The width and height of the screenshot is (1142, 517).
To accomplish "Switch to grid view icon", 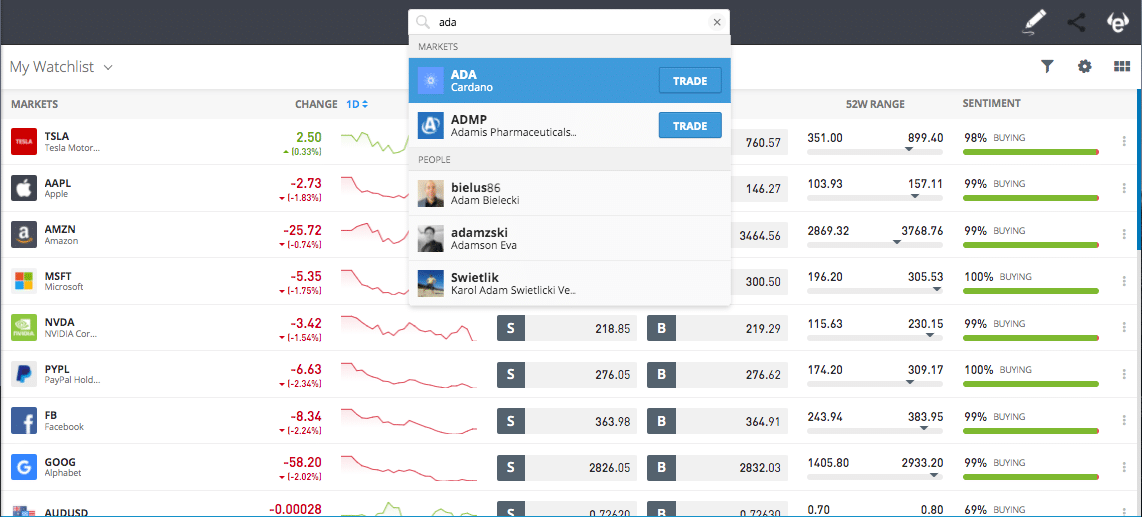I will (x=1122, y=67).
